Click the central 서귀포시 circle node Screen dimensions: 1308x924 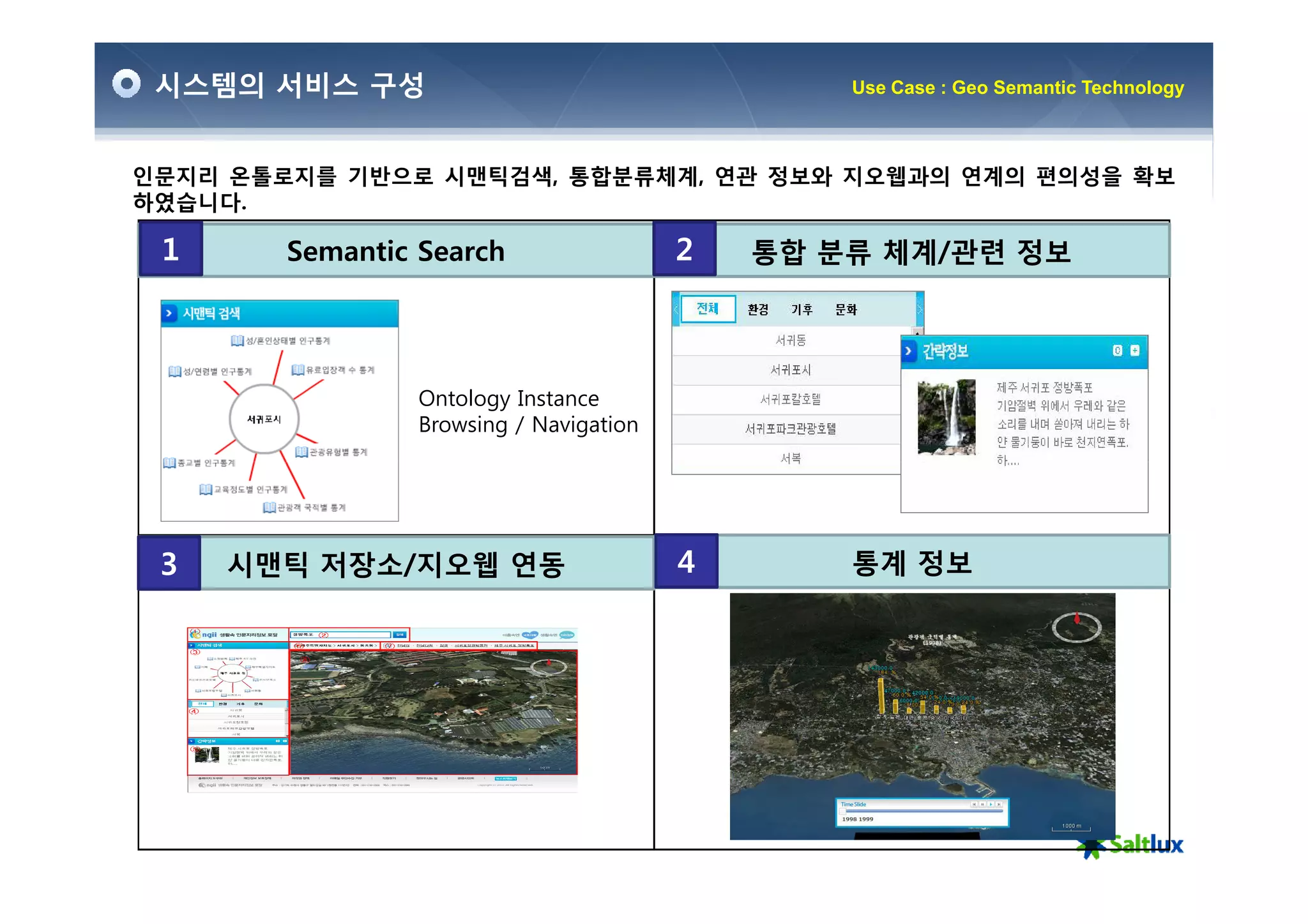pyautogui.click(x=264, y=419)
